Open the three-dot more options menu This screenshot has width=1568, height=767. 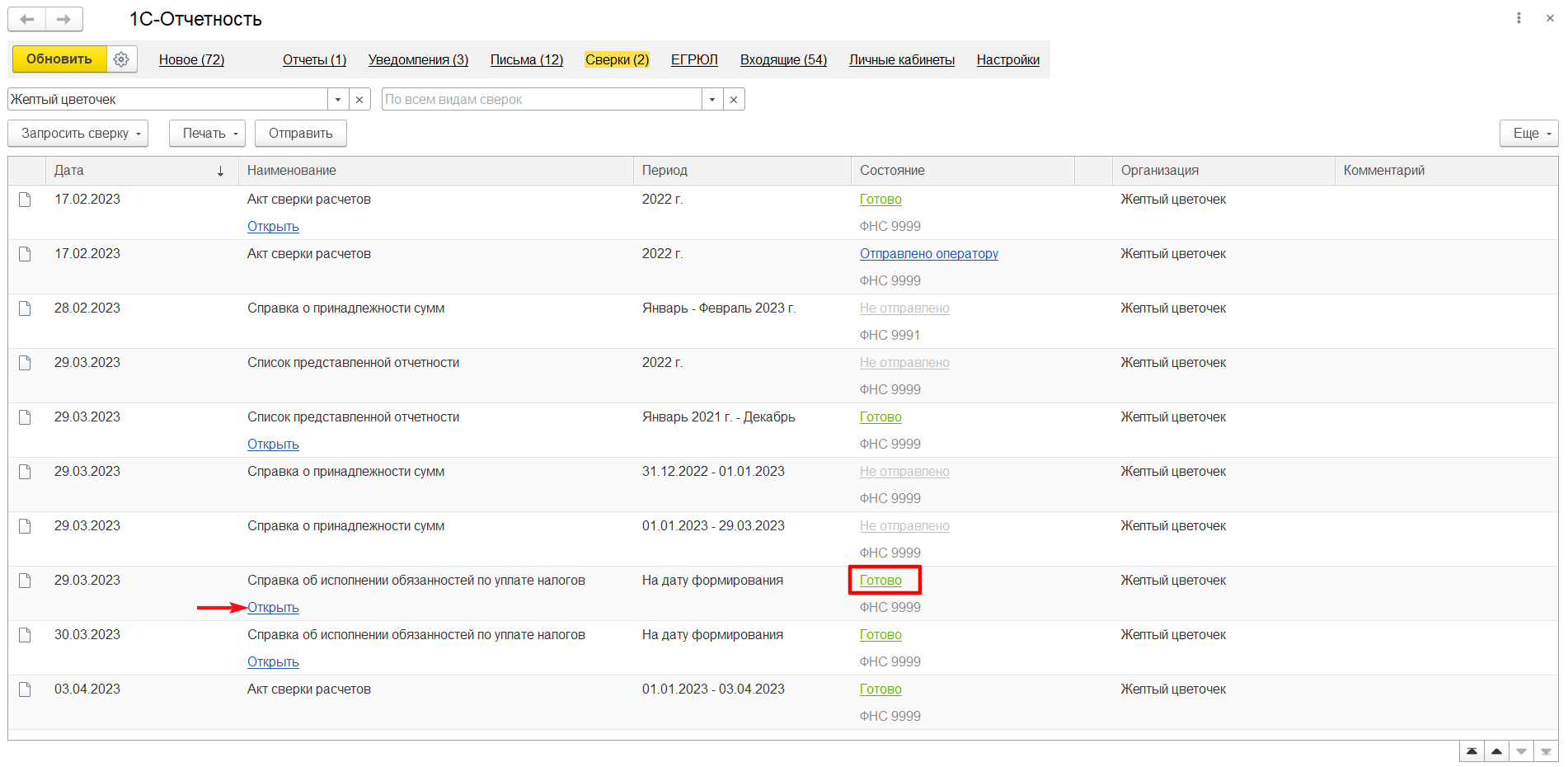coord(1519,18)
